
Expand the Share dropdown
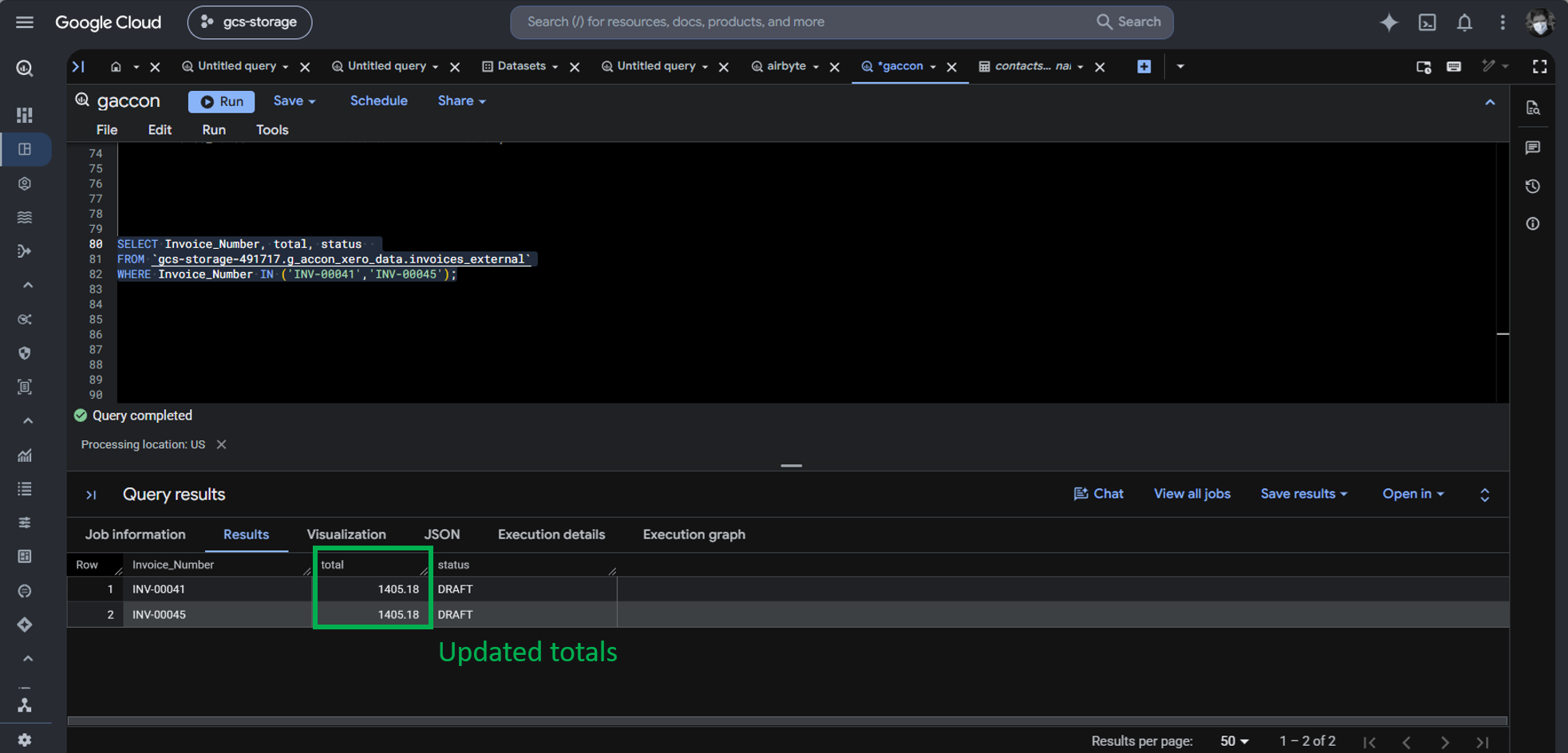click(x=461, y=101)
